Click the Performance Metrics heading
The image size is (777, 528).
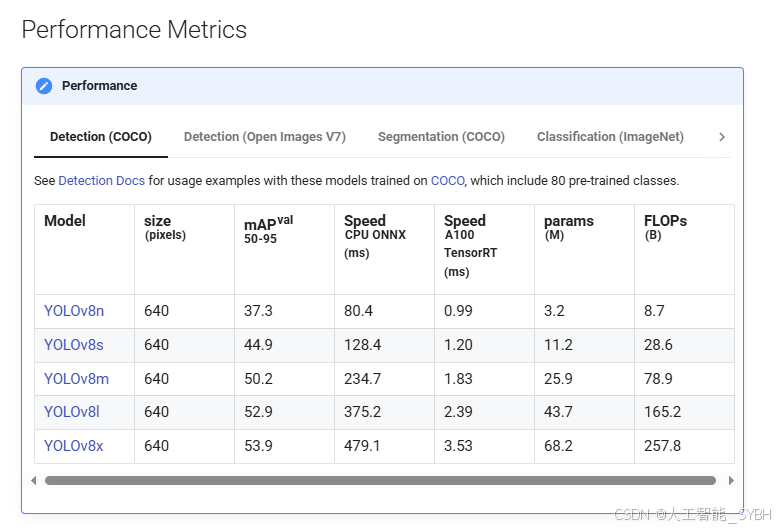click(134, 30)
